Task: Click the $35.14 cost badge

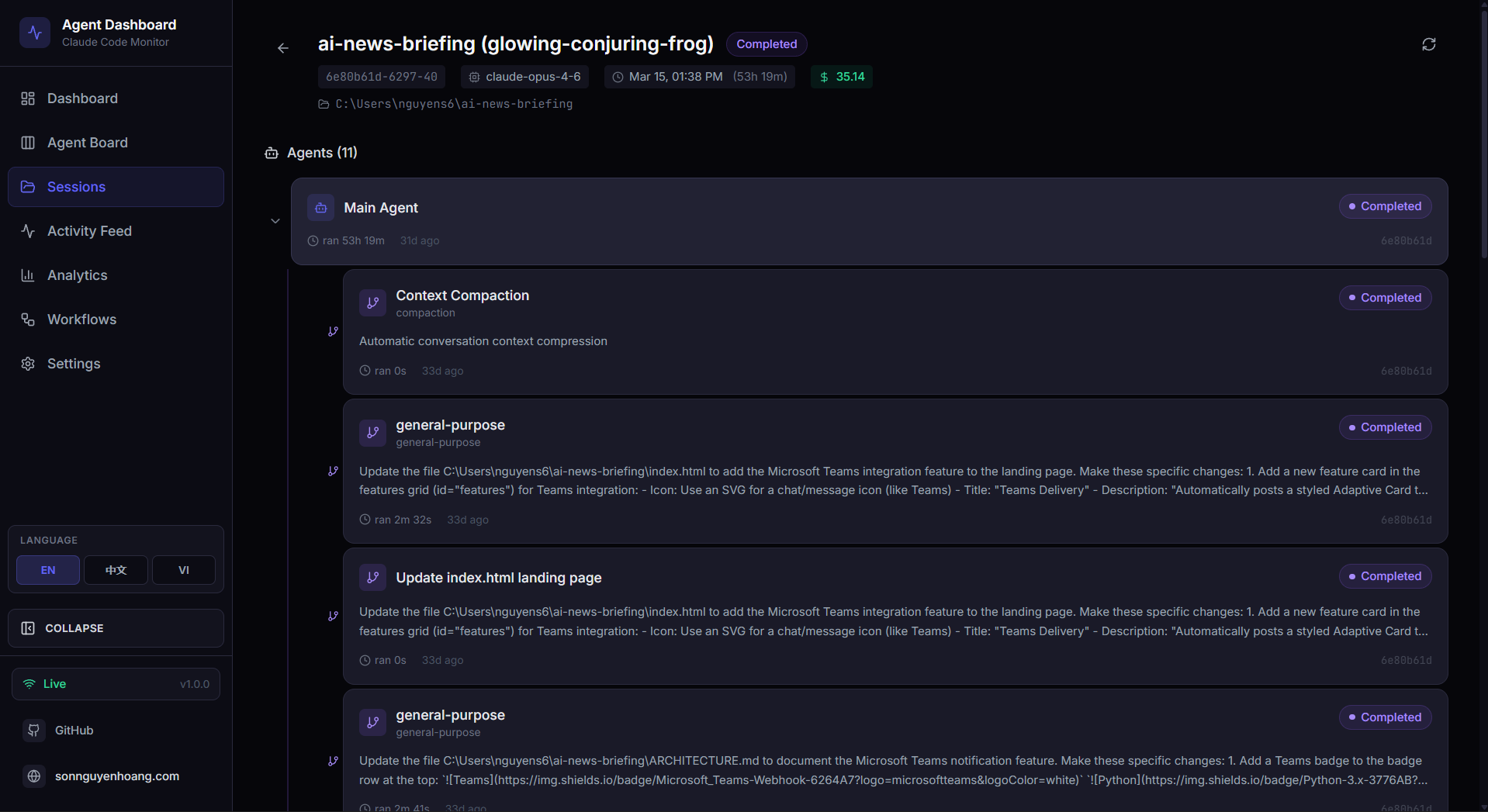Action: [841, 77]
